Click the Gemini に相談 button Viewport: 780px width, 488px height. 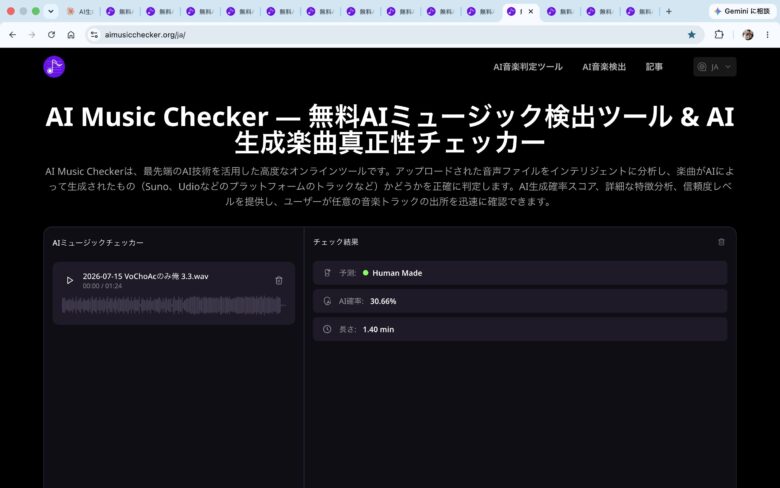(x=742, y=11)
